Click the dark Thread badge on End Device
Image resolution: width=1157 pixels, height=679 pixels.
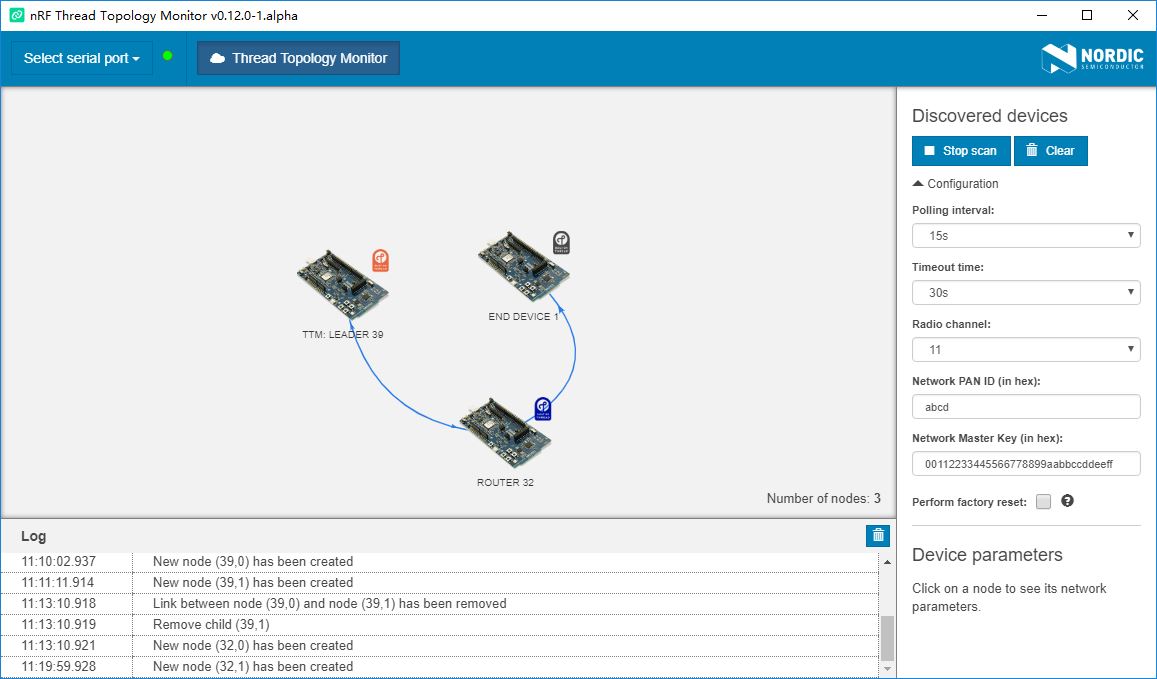coord(562,243)
